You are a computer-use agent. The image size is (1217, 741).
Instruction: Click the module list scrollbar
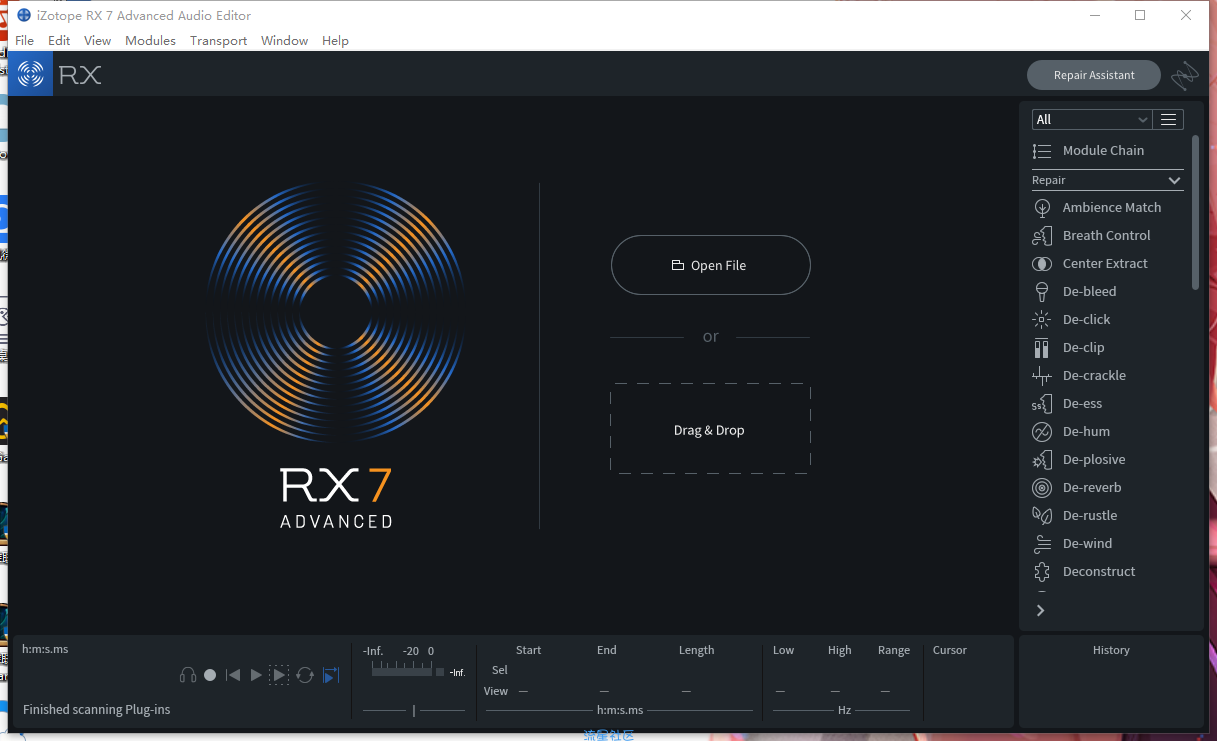pyautogui.click(x=1195, y=212)
